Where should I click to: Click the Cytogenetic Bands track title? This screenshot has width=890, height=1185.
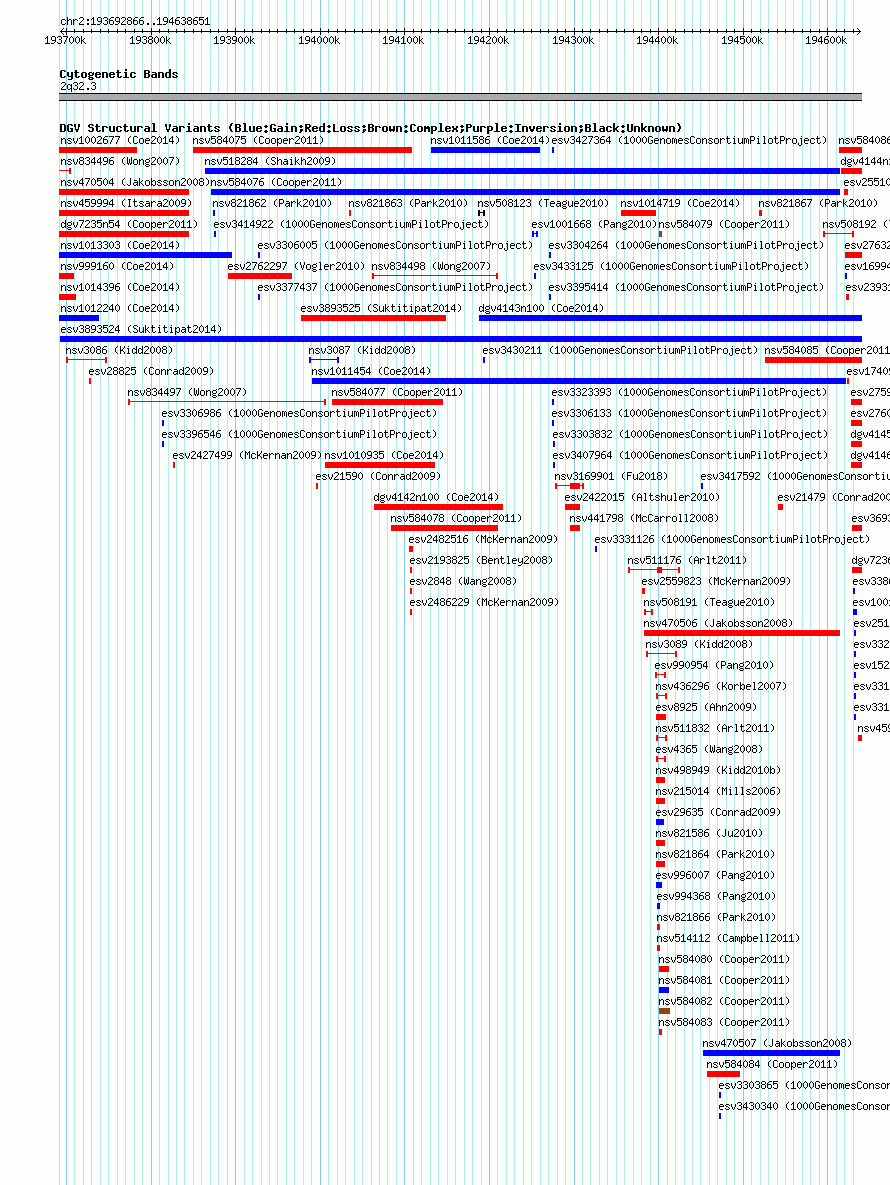coord(119,74)
